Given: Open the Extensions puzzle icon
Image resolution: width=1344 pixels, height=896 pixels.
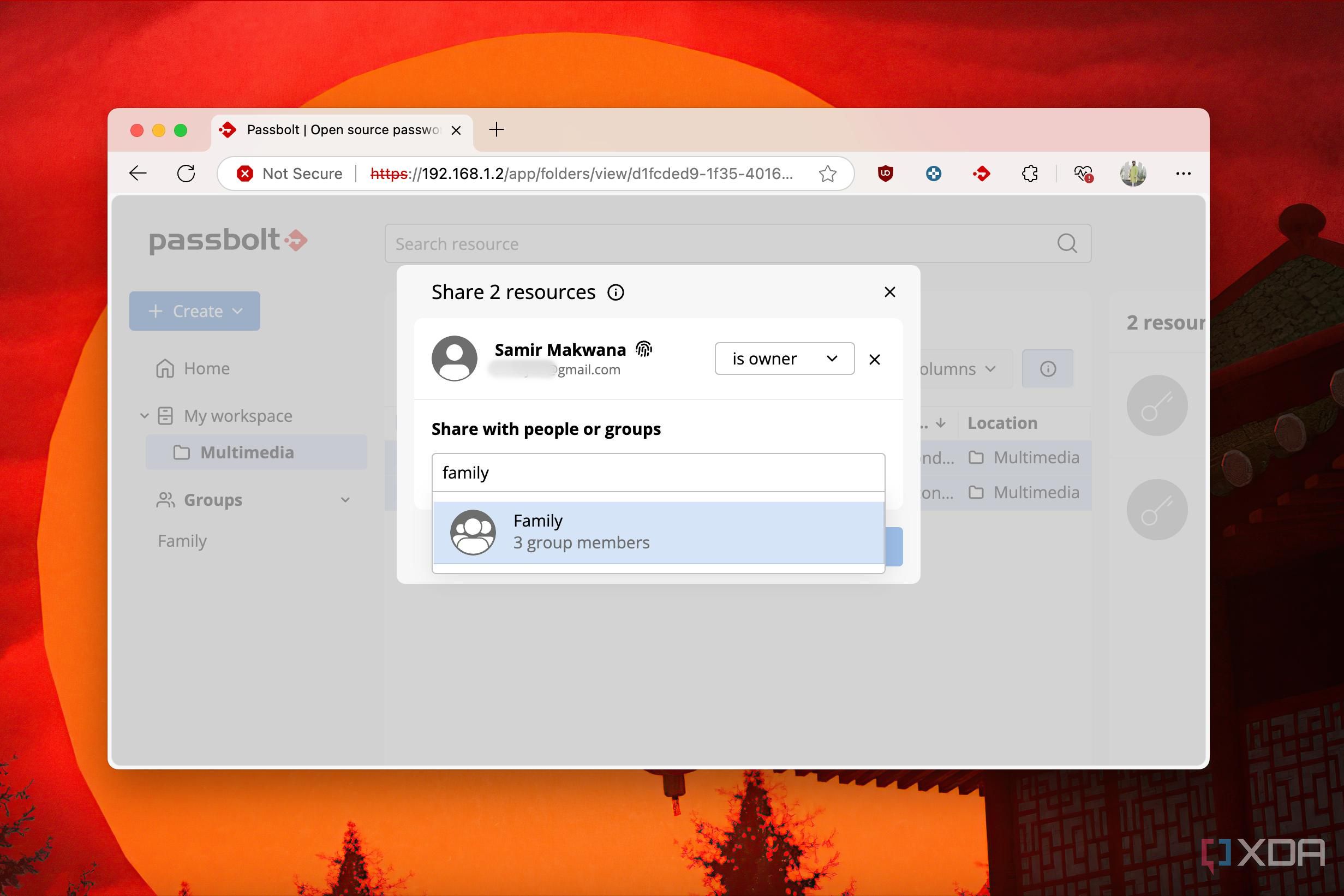Looking at the screenshot, I should [1030, 173].
